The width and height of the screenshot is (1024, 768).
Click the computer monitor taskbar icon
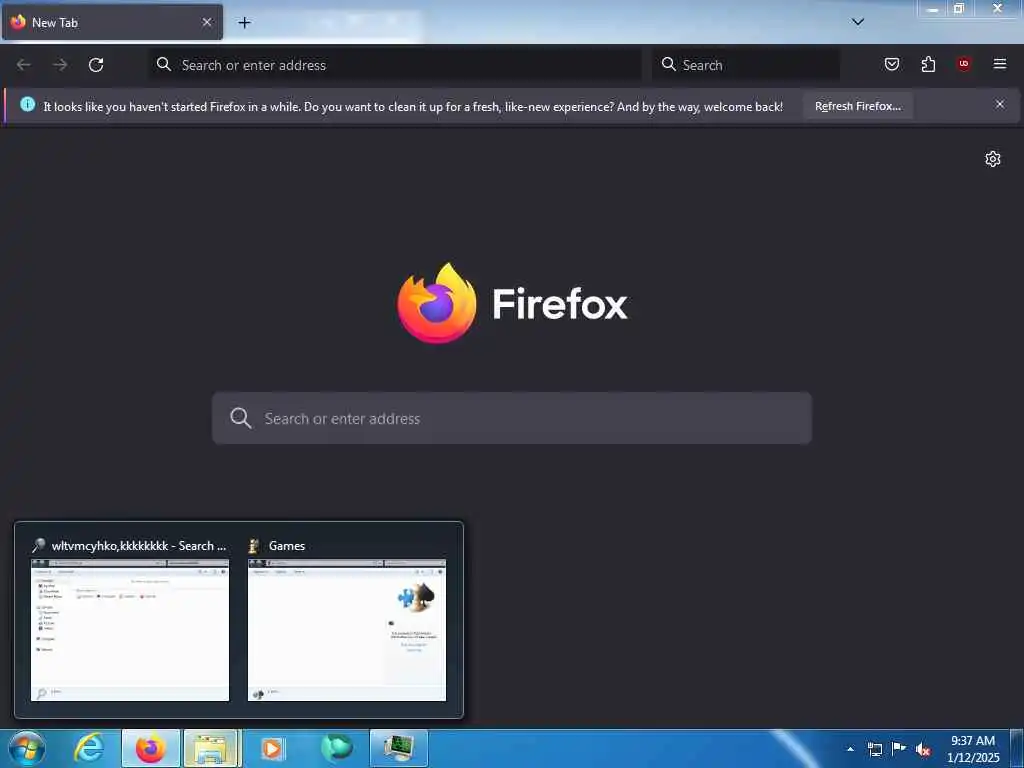pos(399,748)
